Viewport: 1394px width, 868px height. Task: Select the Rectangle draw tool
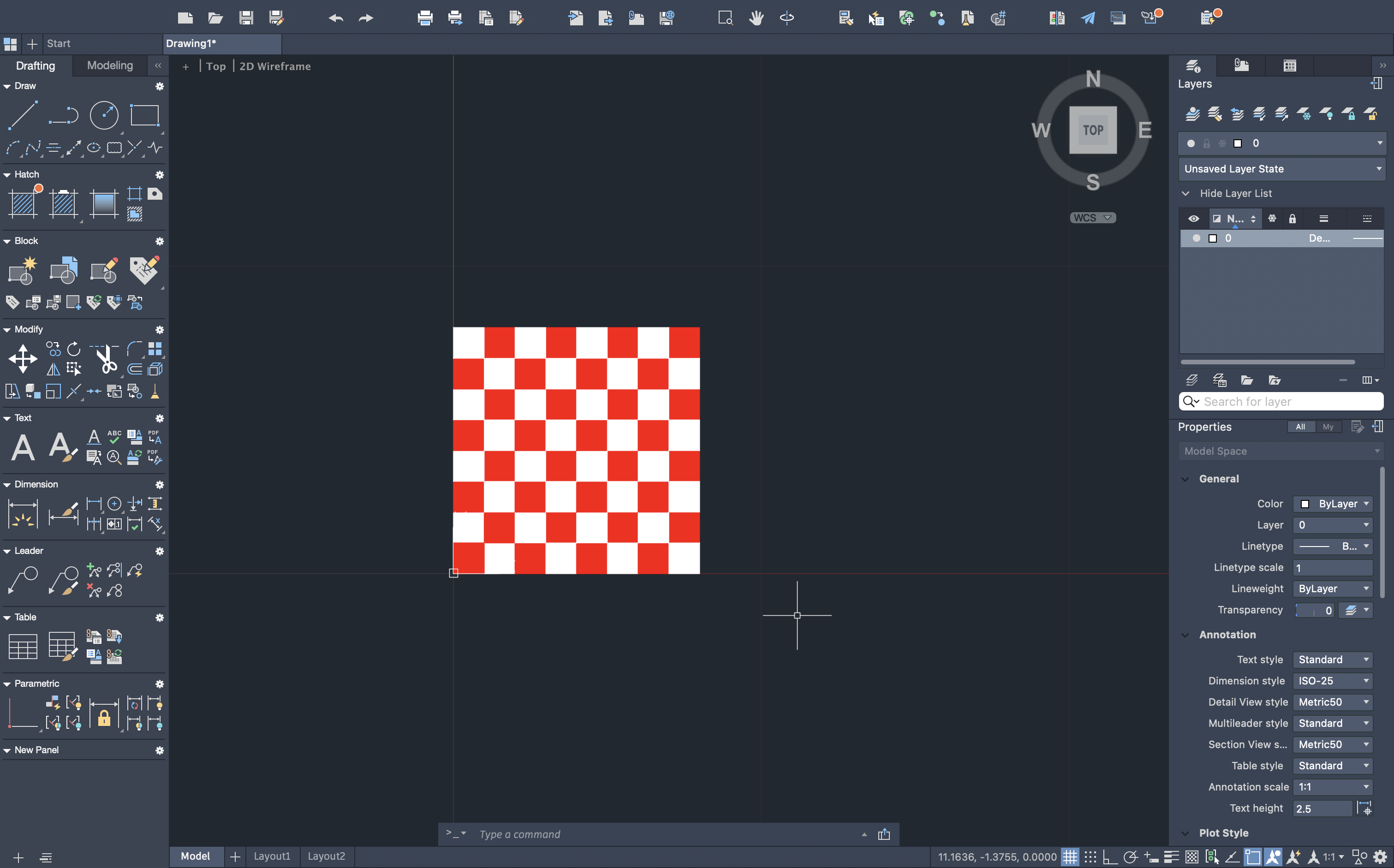coord(144,115)
